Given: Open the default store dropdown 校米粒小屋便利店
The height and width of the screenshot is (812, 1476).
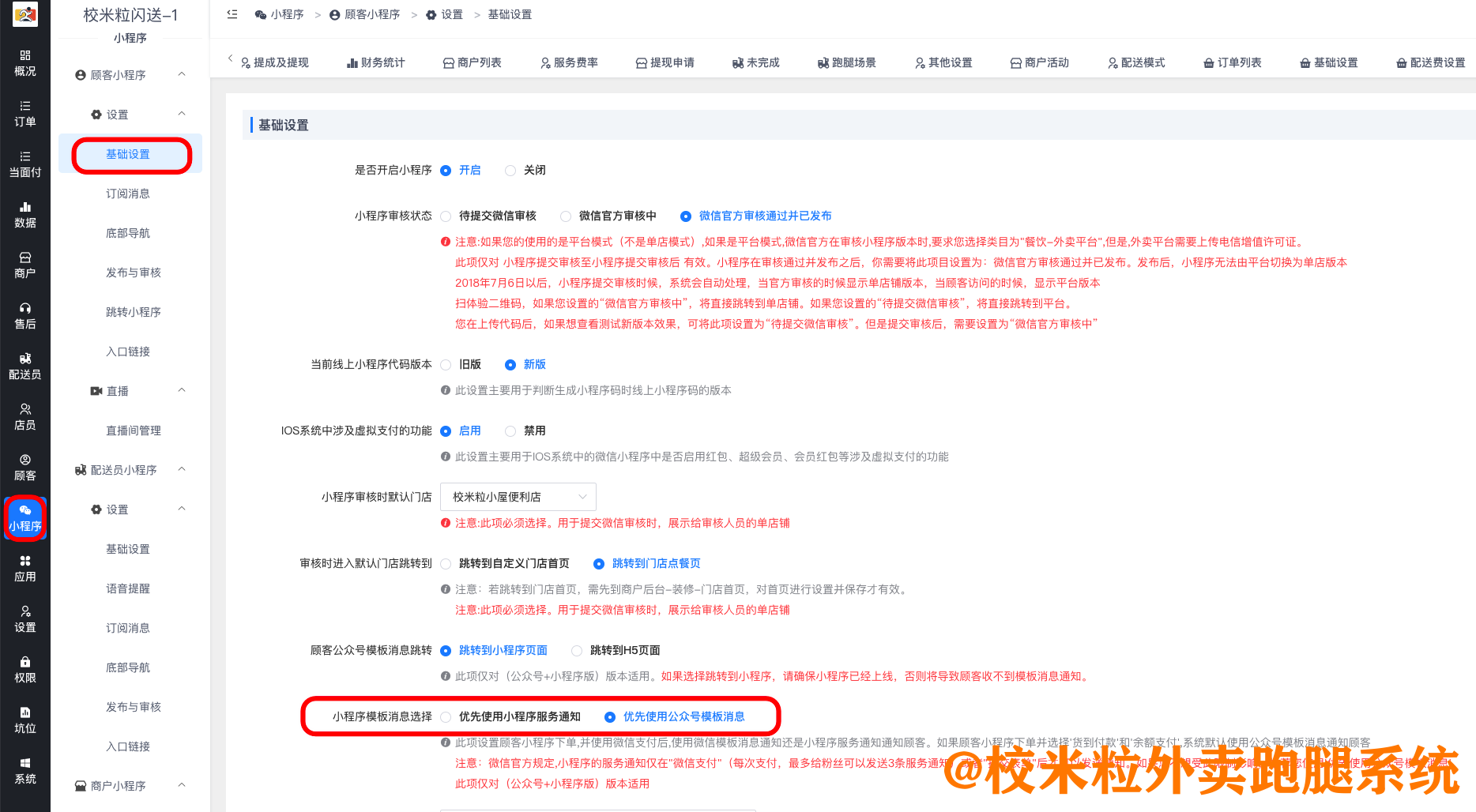Looking at the screenshot, I should [x=518, y=496].
